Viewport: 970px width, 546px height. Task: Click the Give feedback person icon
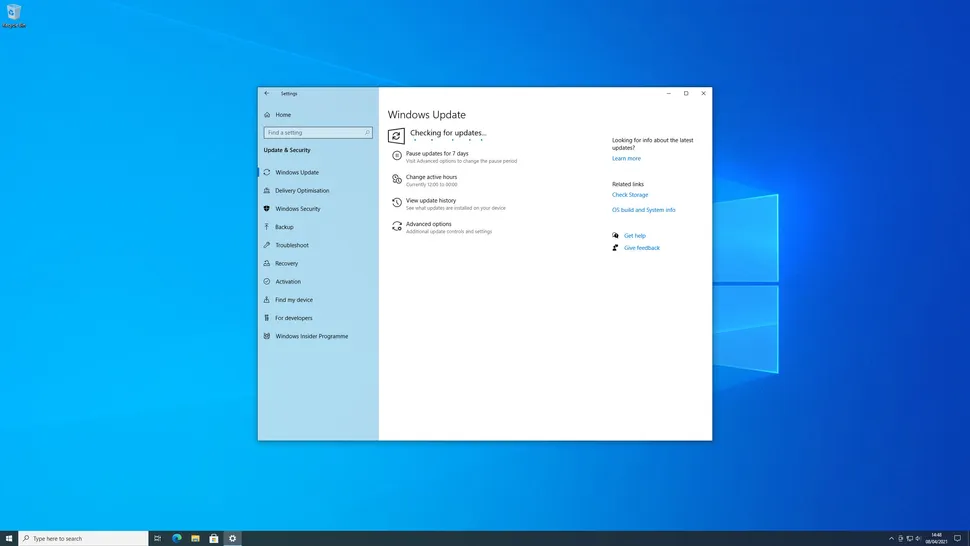(x=615, y=248)
